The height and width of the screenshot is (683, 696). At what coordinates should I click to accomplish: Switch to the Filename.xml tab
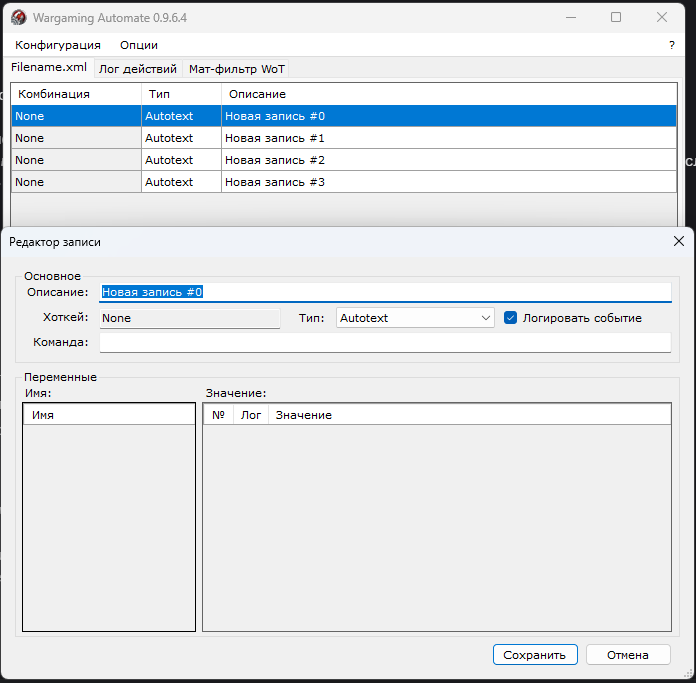[x=49, y=67]
